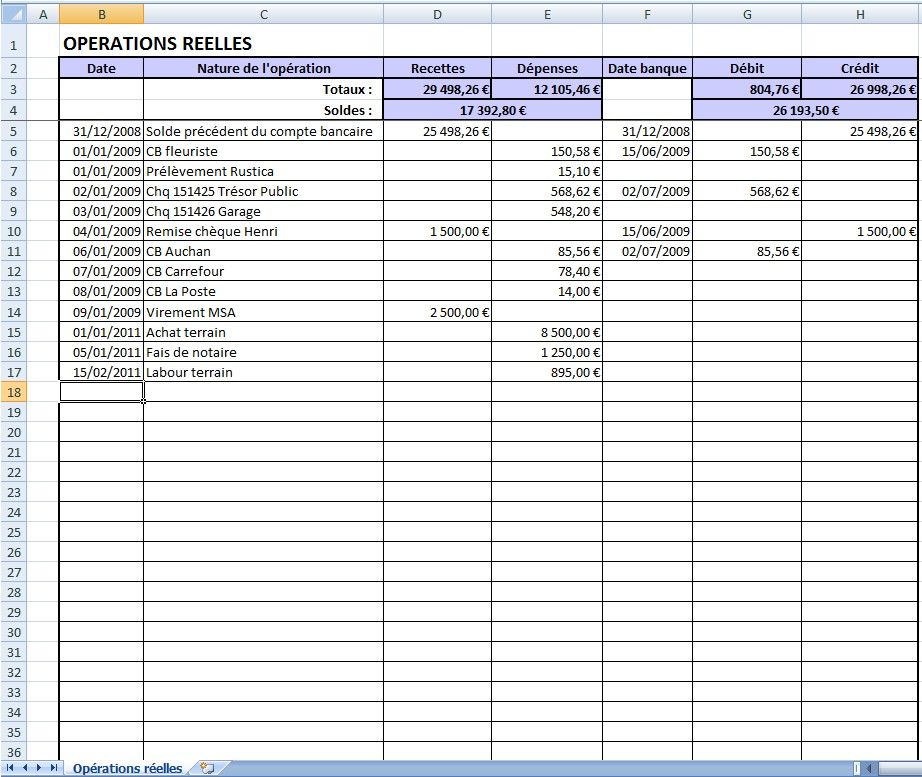Image resolution: width=922 pixels, height=777 pixels.
Task: Click the horizontal scrollbar left arrow
Action: (868, 768)
